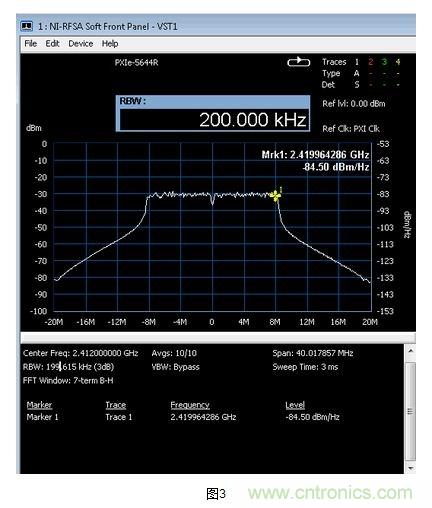Viewport: 432px width, 508px height.
Task: Open the Edit menu
Action: tap(52, 44)
